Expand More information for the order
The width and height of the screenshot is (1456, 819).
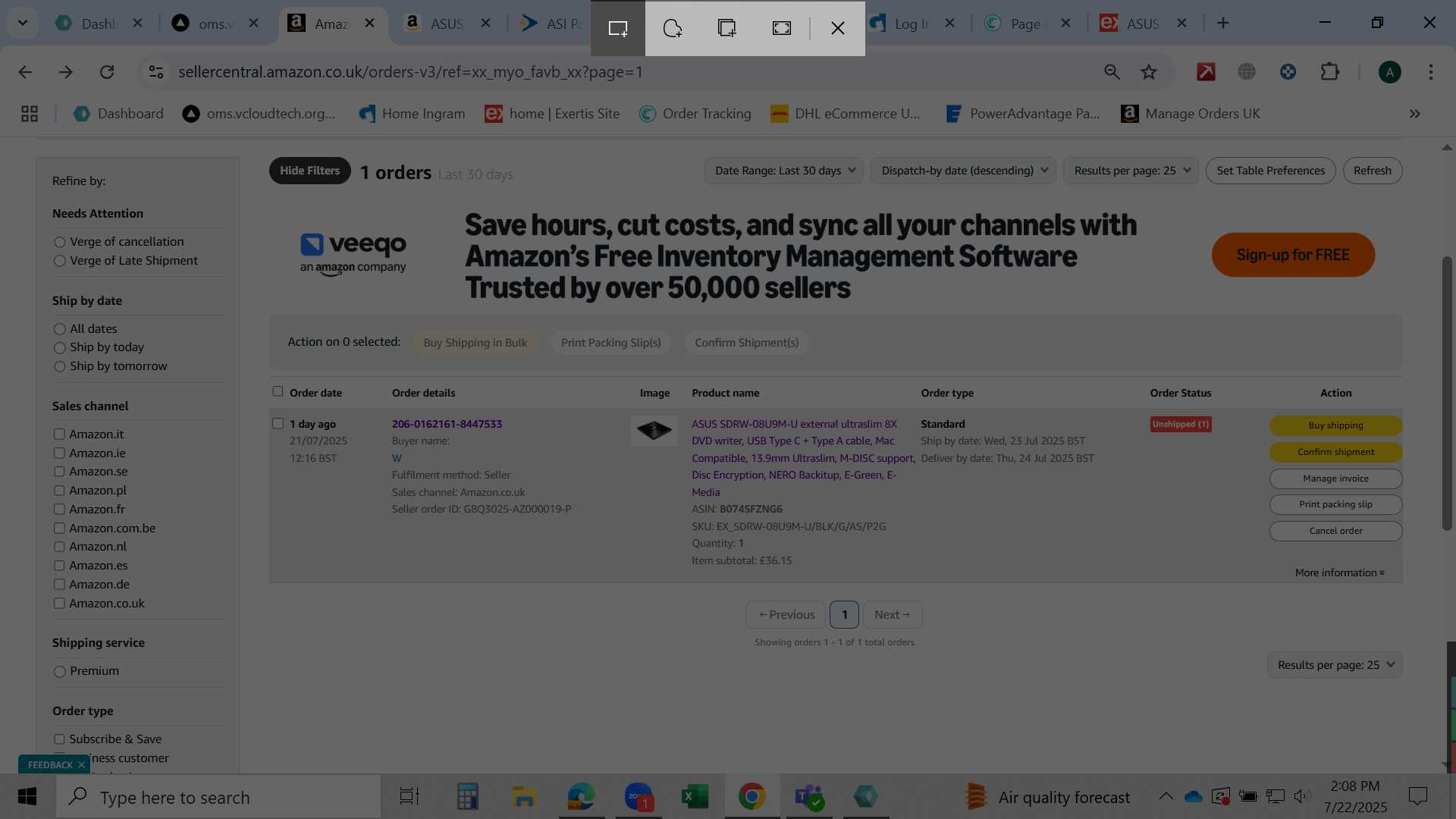tap(1340, 573)
